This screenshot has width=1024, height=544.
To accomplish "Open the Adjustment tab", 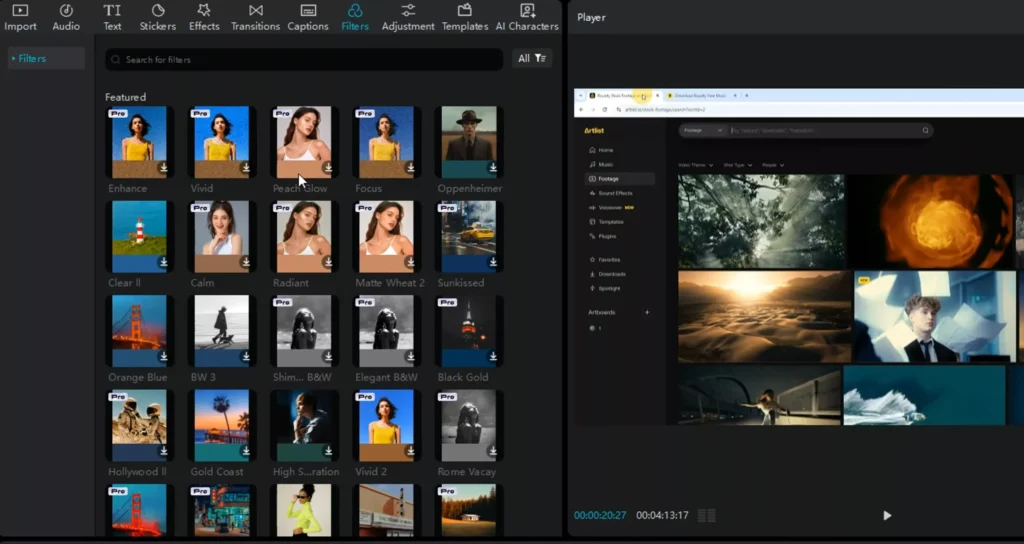I will [408, 18].
